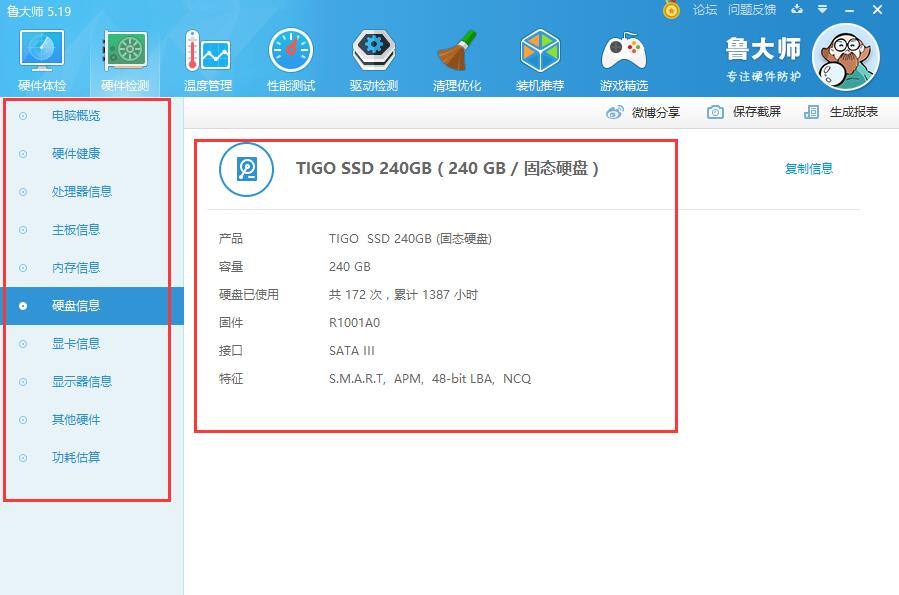Share via the Weibo 微博分享 icon
899x595 pixels.
617,112
